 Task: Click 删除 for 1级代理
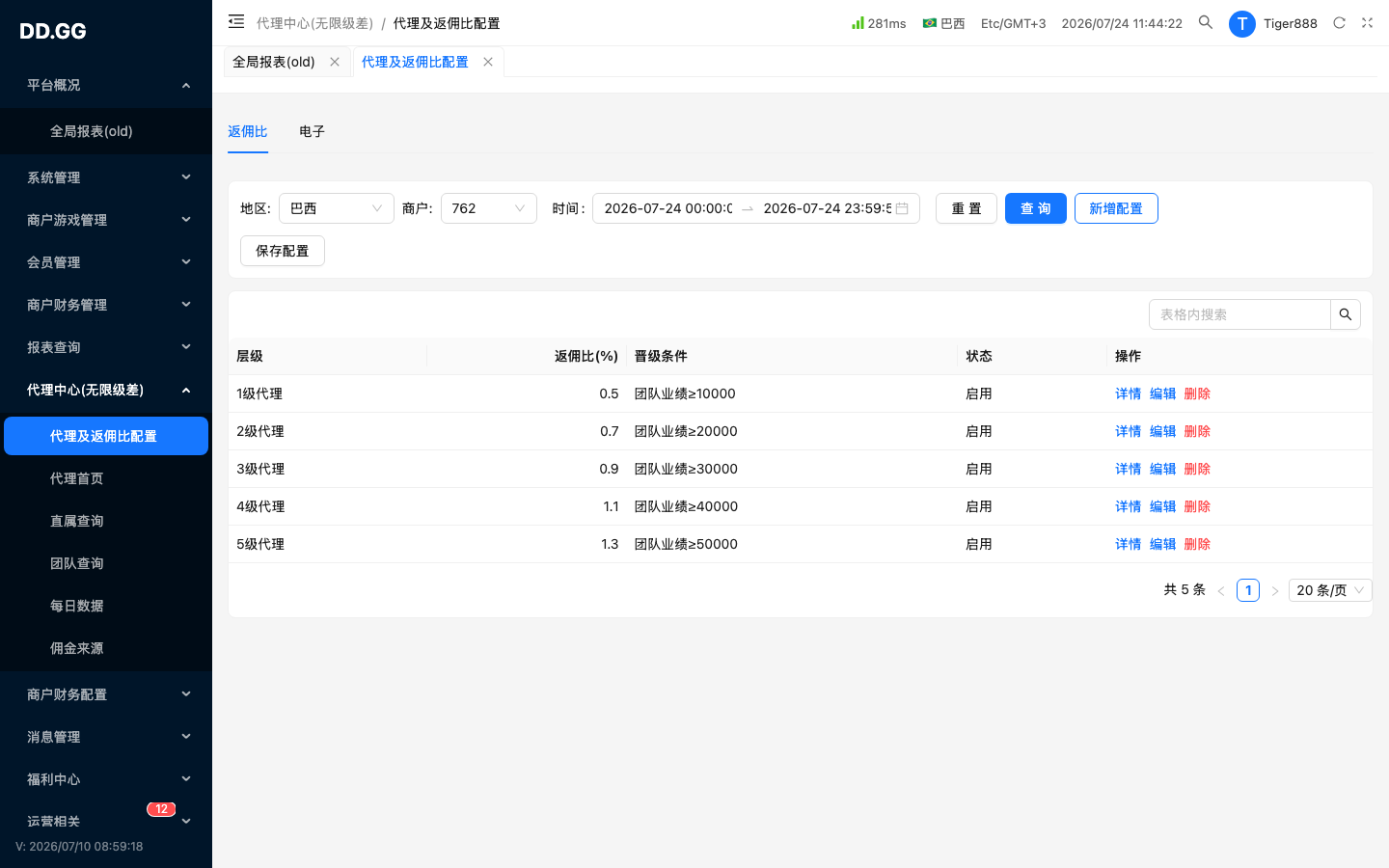tap(1197, 393)
